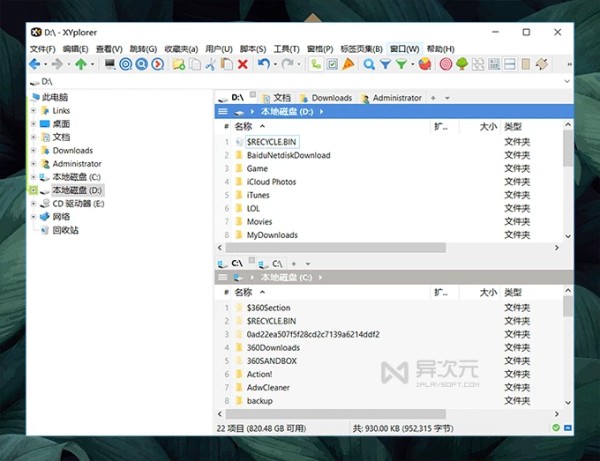600x461 pixels.
Task: Click the green tree toolbar icon
Action: tap(462, 64)
